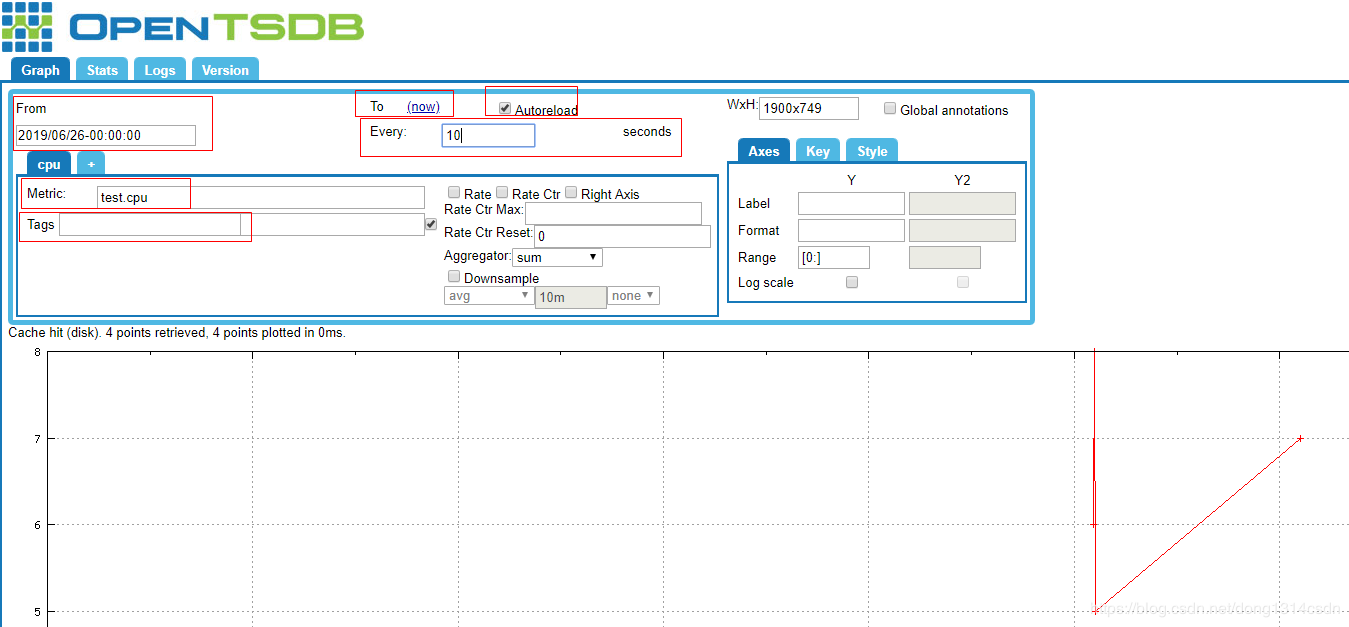Enable Global annotations checkbox
The image size is (1349, 627).
click(x=890, y=109)
